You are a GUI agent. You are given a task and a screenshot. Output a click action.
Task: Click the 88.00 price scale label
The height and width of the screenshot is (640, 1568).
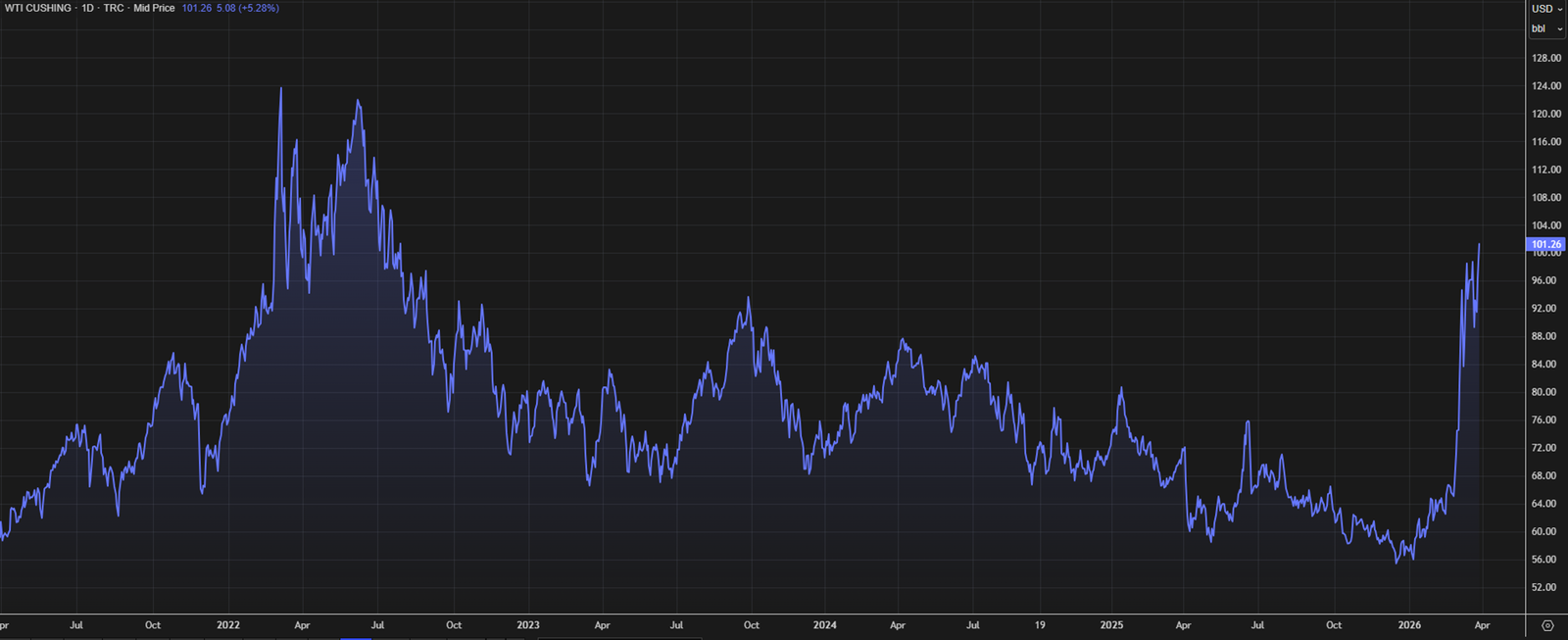[1543, 336]
